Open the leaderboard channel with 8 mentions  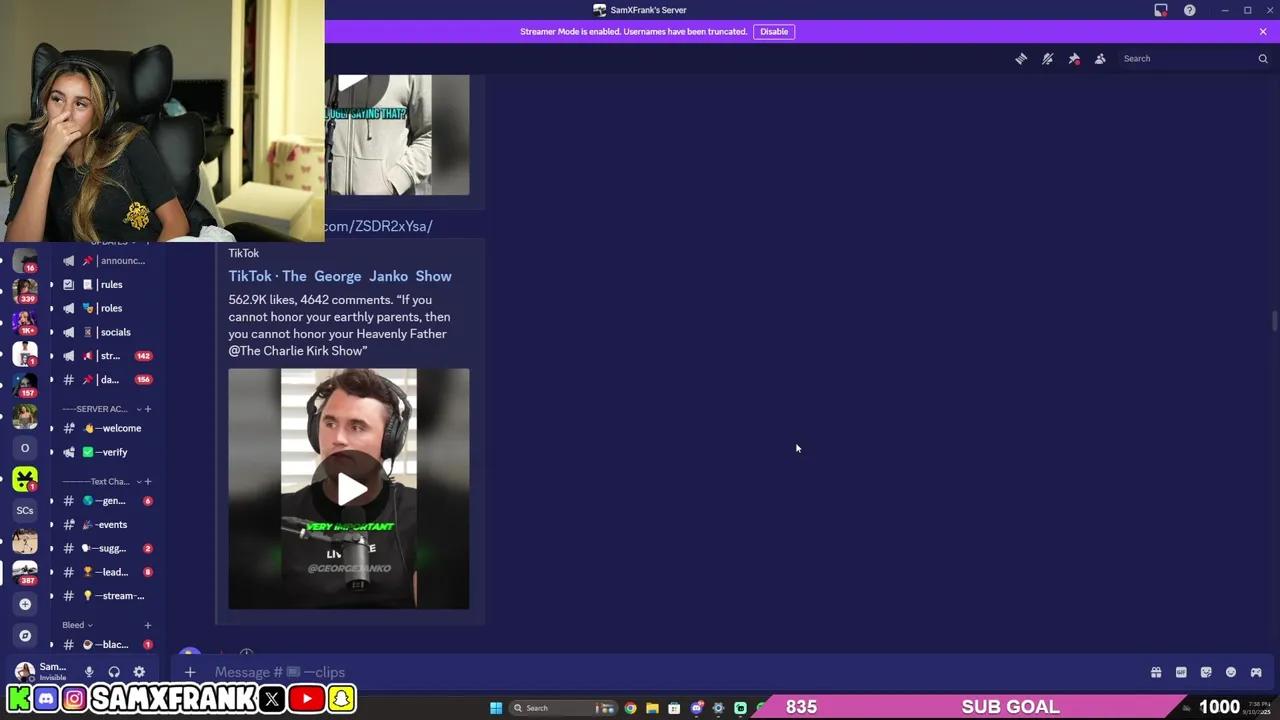[107, 572]
